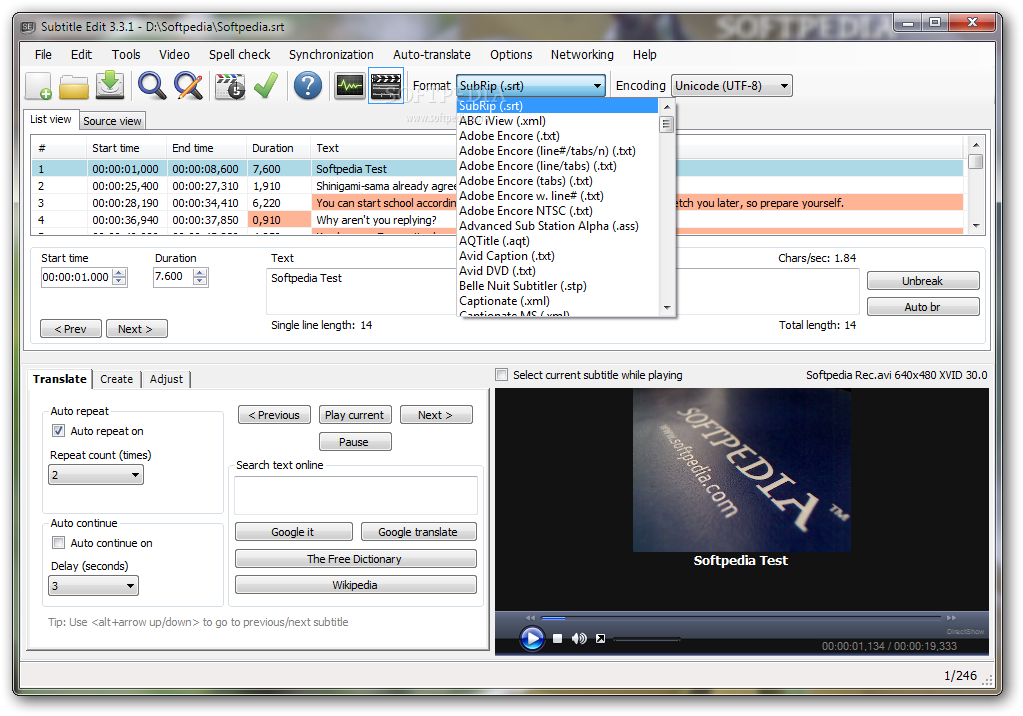Expand the Repeat count dropdown
This screenshot has height=716, width=1023.
pos(96,475)
